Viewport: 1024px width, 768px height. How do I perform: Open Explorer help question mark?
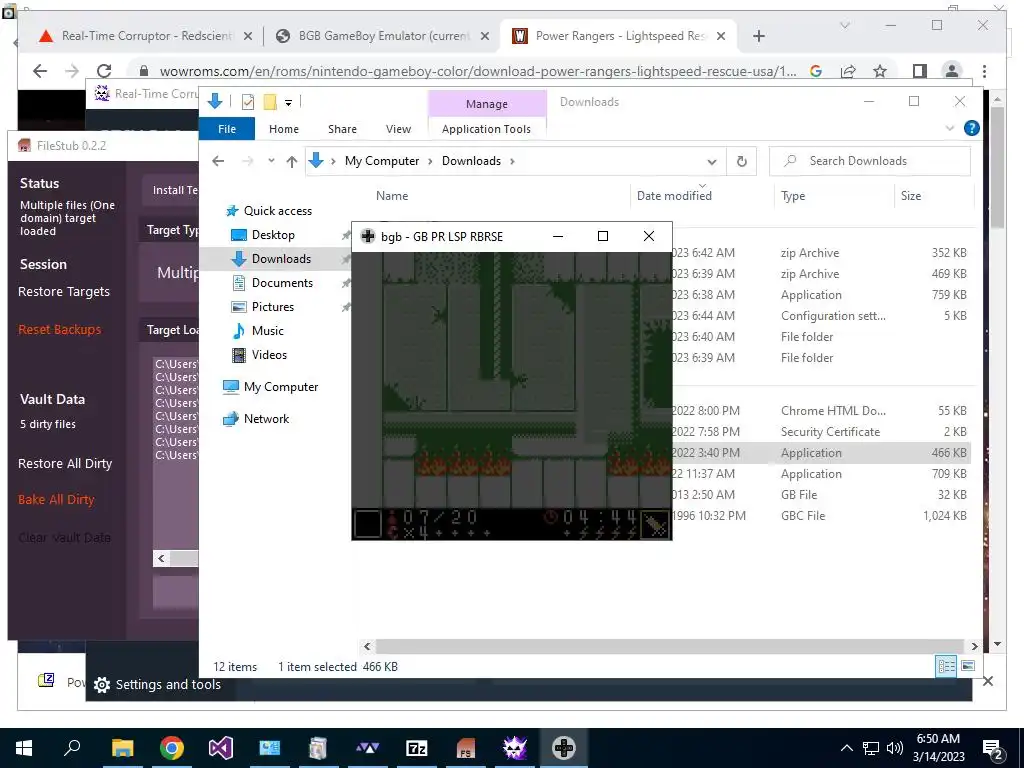tap(971, 129)
